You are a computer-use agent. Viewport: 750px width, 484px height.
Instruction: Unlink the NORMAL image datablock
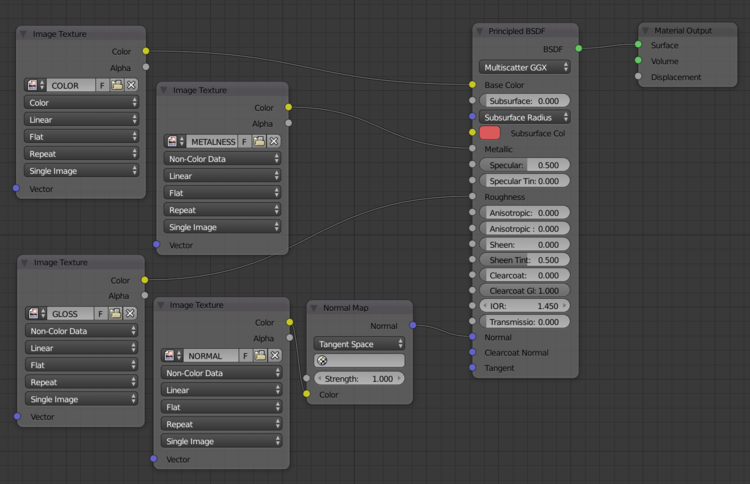tap(273, 356)
